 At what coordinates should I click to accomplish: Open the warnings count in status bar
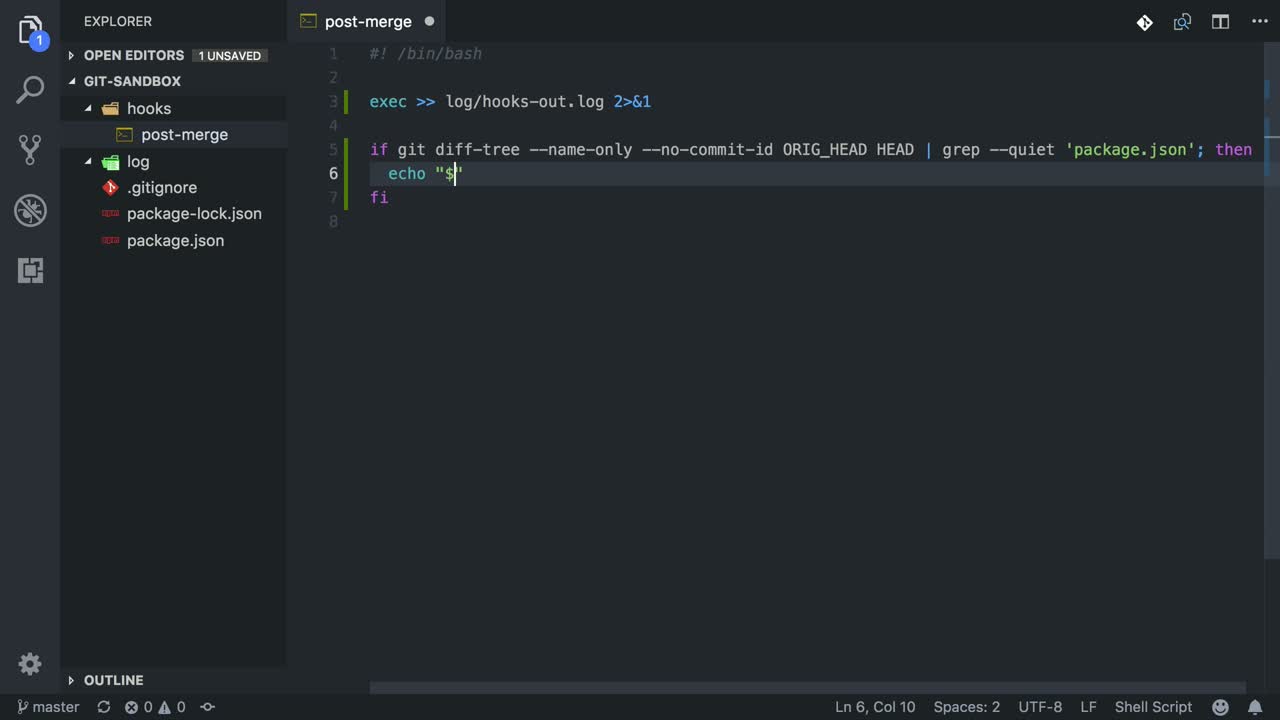[172, 707]
